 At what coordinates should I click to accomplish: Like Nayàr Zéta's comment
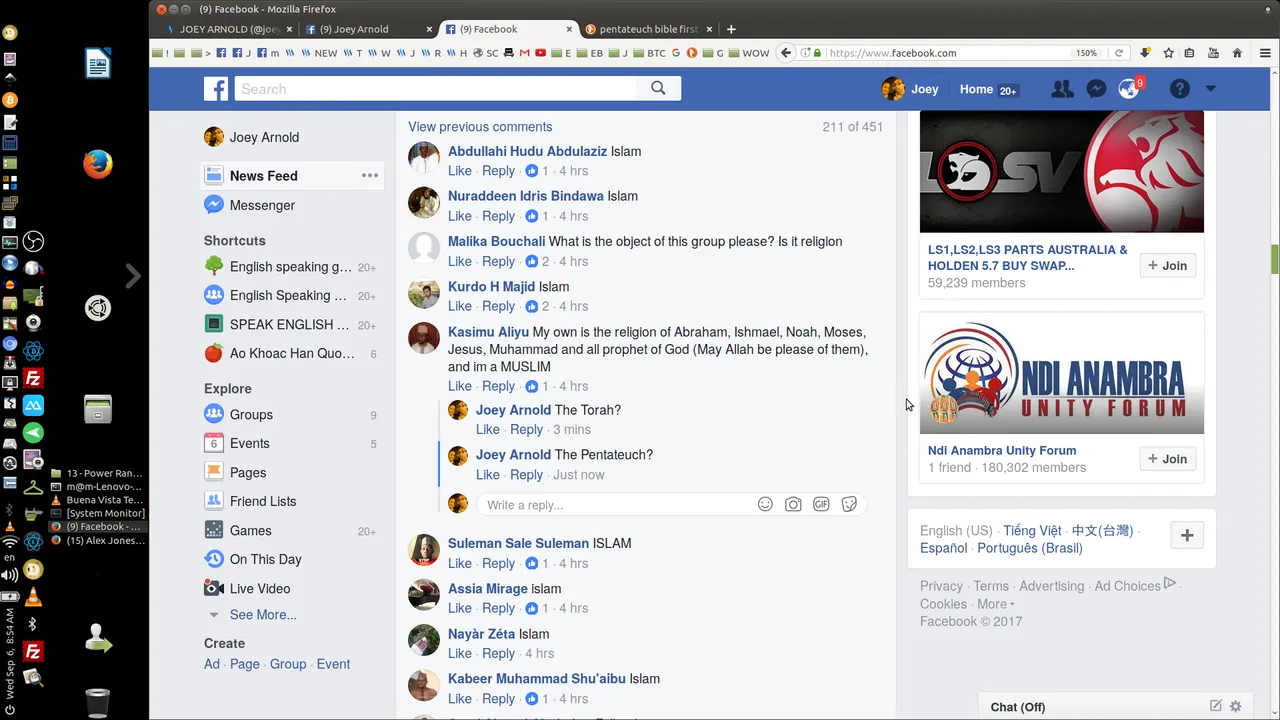coord(460,654)
